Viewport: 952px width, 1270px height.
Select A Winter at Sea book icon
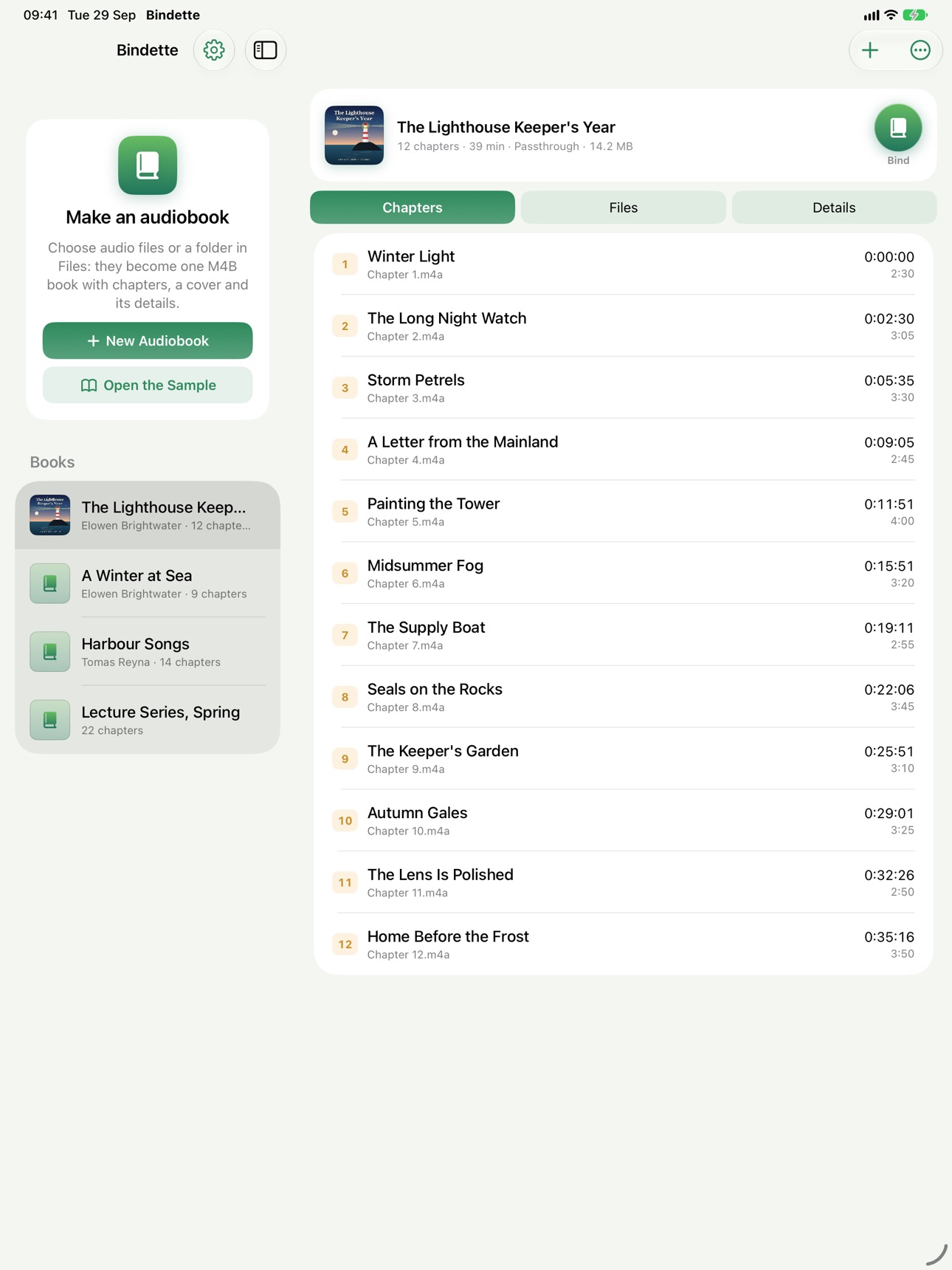[x=50, y=583]
